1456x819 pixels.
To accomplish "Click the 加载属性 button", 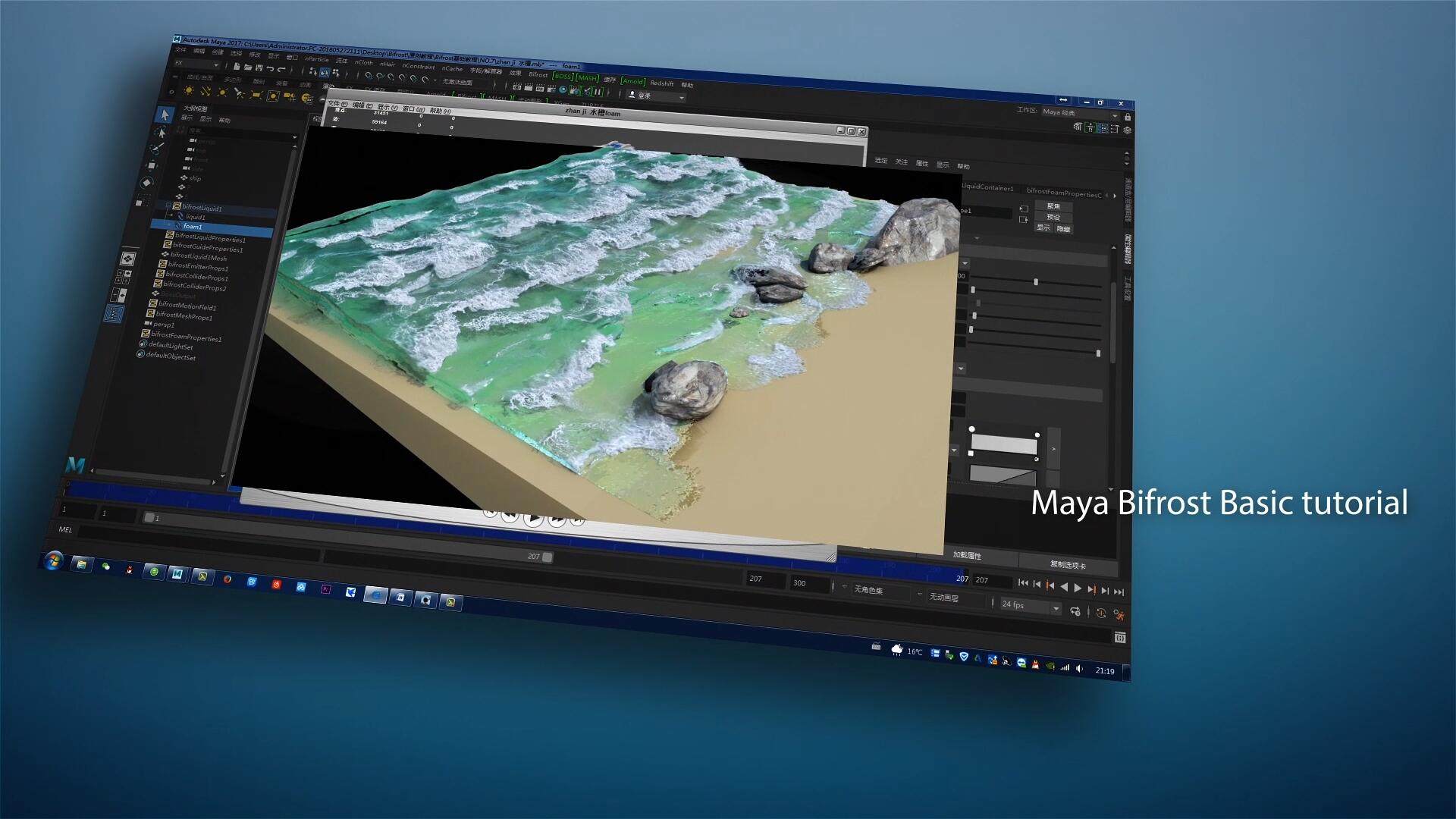I will 967,555.
